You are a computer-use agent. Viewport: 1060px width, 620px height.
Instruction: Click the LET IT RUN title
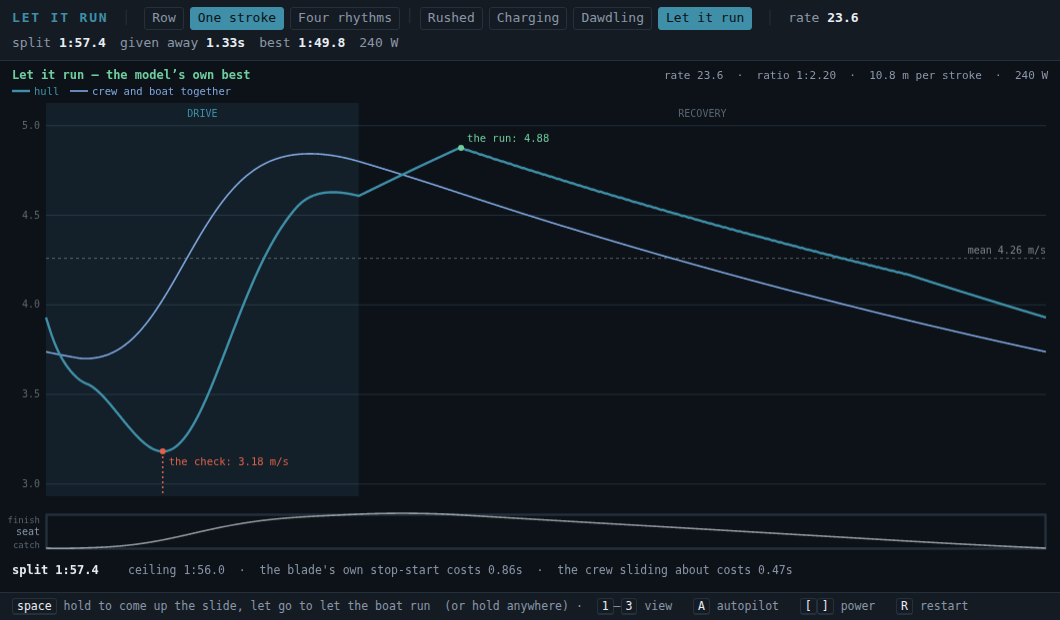59,18
